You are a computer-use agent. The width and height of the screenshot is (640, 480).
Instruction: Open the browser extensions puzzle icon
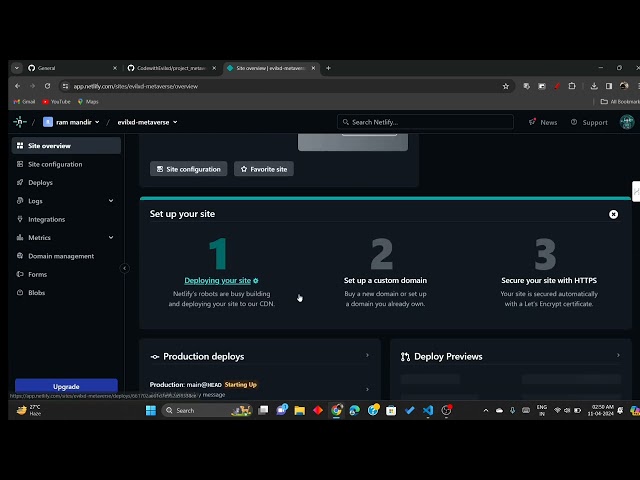(x=572, y=86)
